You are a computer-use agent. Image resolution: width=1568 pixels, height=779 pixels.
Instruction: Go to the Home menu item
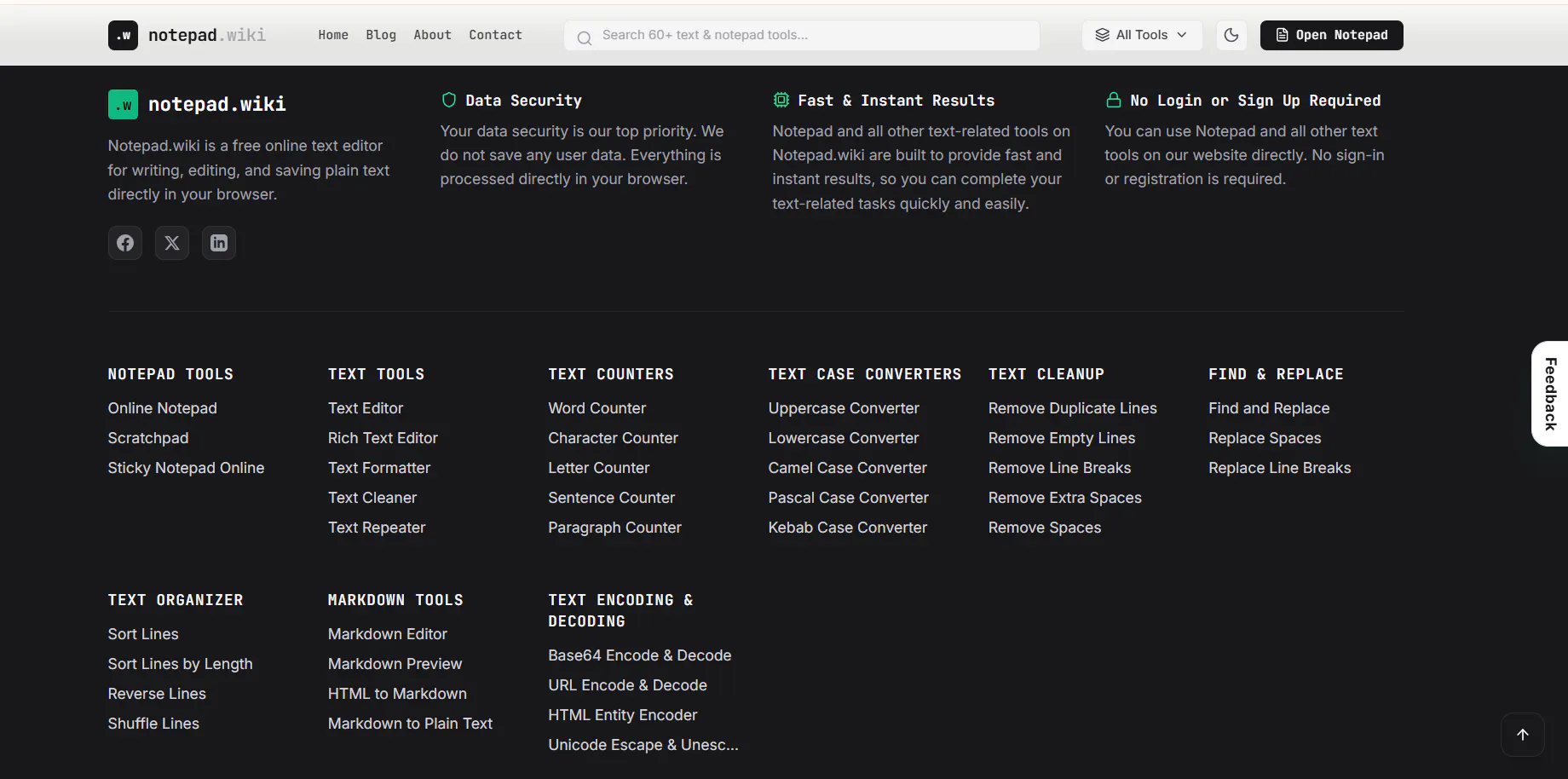(333, 35)
